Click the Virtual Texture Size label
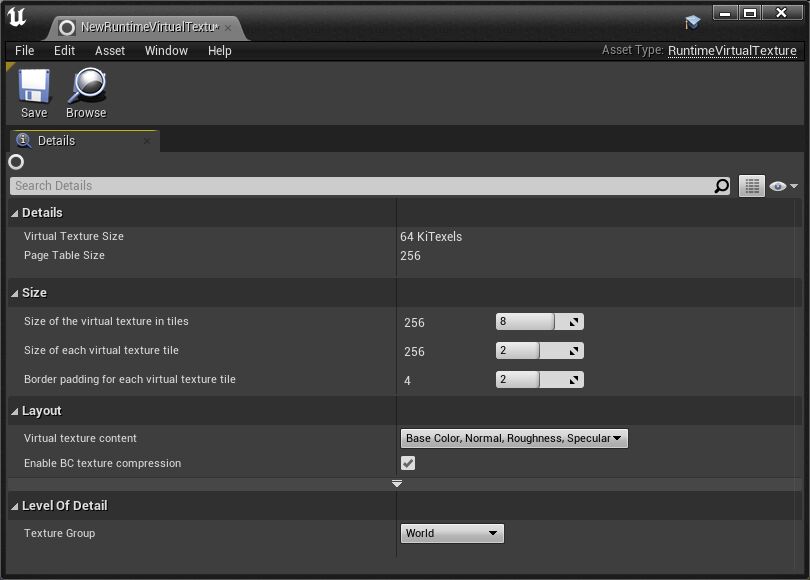This screenshot has height=580, width=810. 74,236
